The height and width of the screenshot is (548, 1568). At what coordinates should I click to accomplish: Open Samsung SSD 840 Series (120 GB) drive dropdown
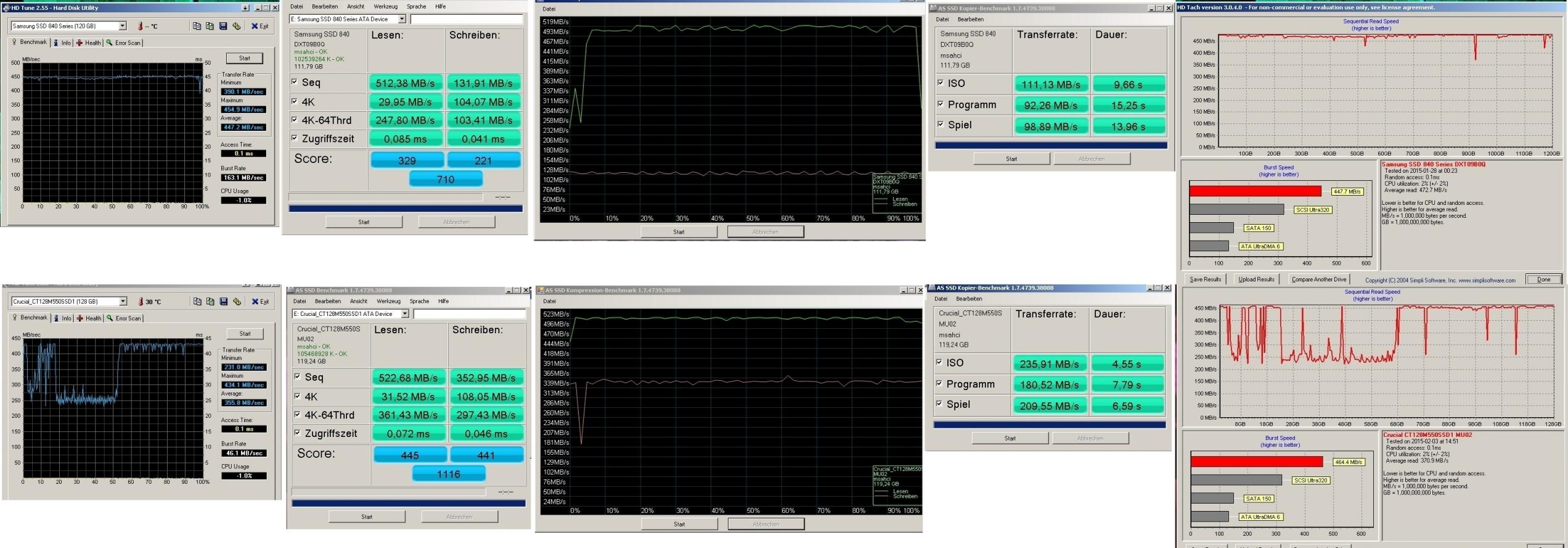tap(123, 26)
